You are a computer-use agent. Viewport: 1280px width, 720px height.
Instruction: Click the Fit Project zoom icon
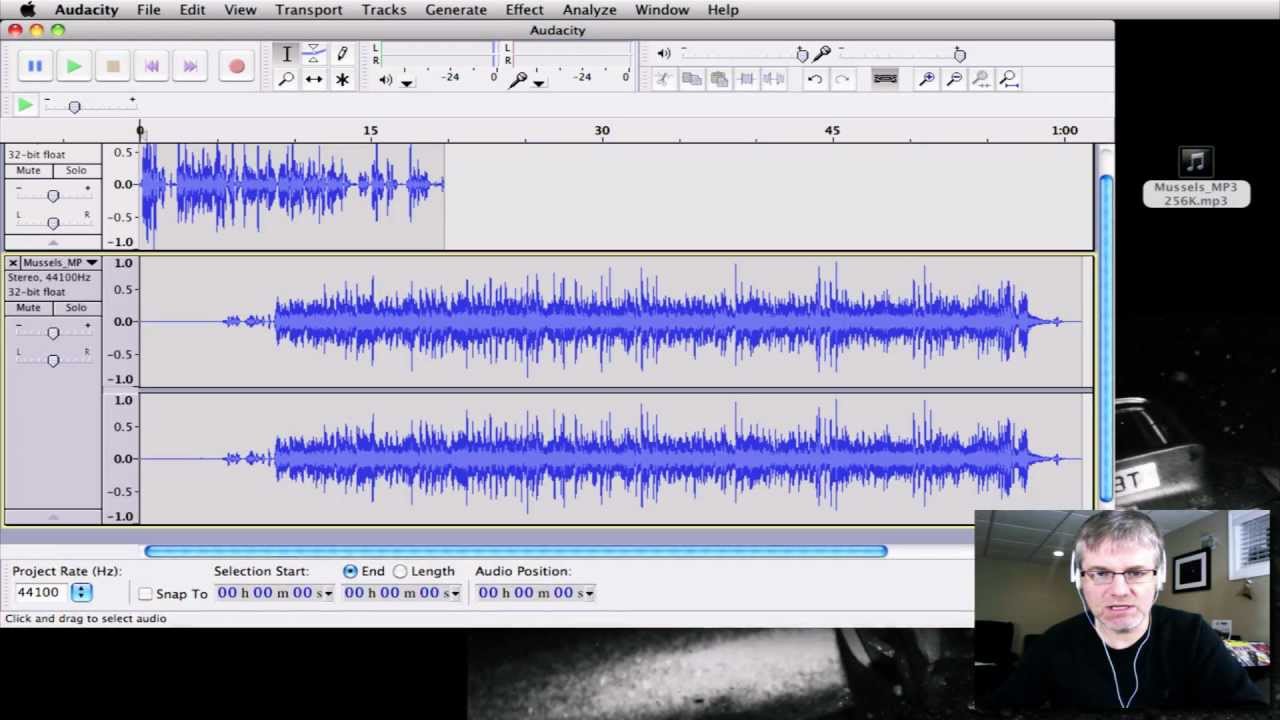point(1008,79)
